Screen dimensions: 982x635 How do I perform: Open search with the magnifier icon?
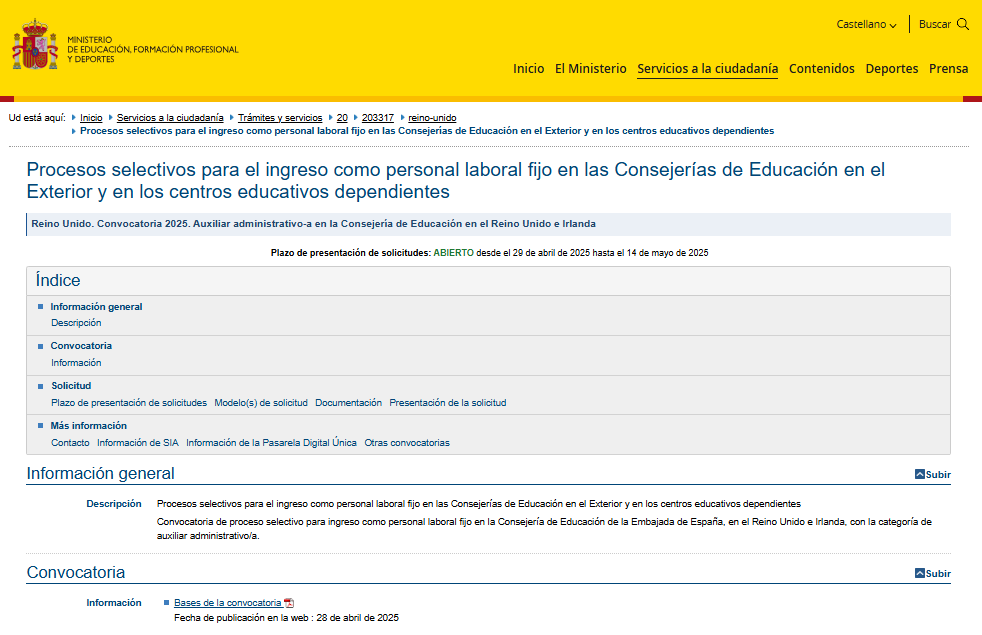[x=961, y=23]
